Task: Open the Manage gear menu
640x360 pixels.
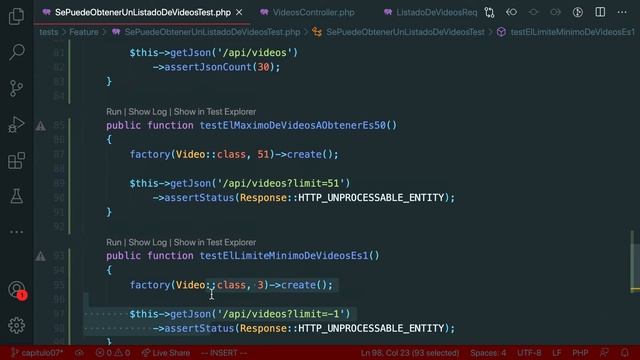Action: (x=16, y=325)
